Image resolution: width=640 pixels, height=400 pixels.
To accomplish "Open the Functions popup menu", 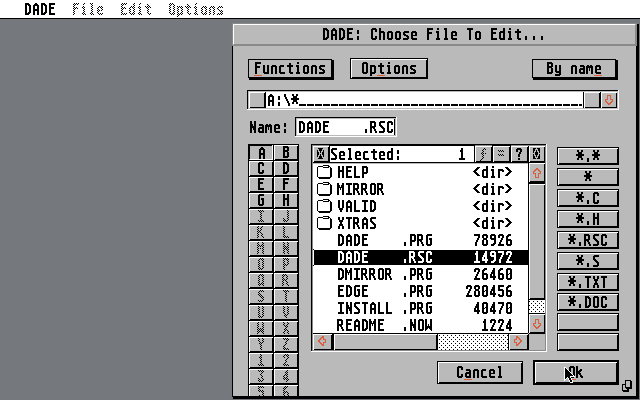I will pyautogui.click(x=290, y=69).
